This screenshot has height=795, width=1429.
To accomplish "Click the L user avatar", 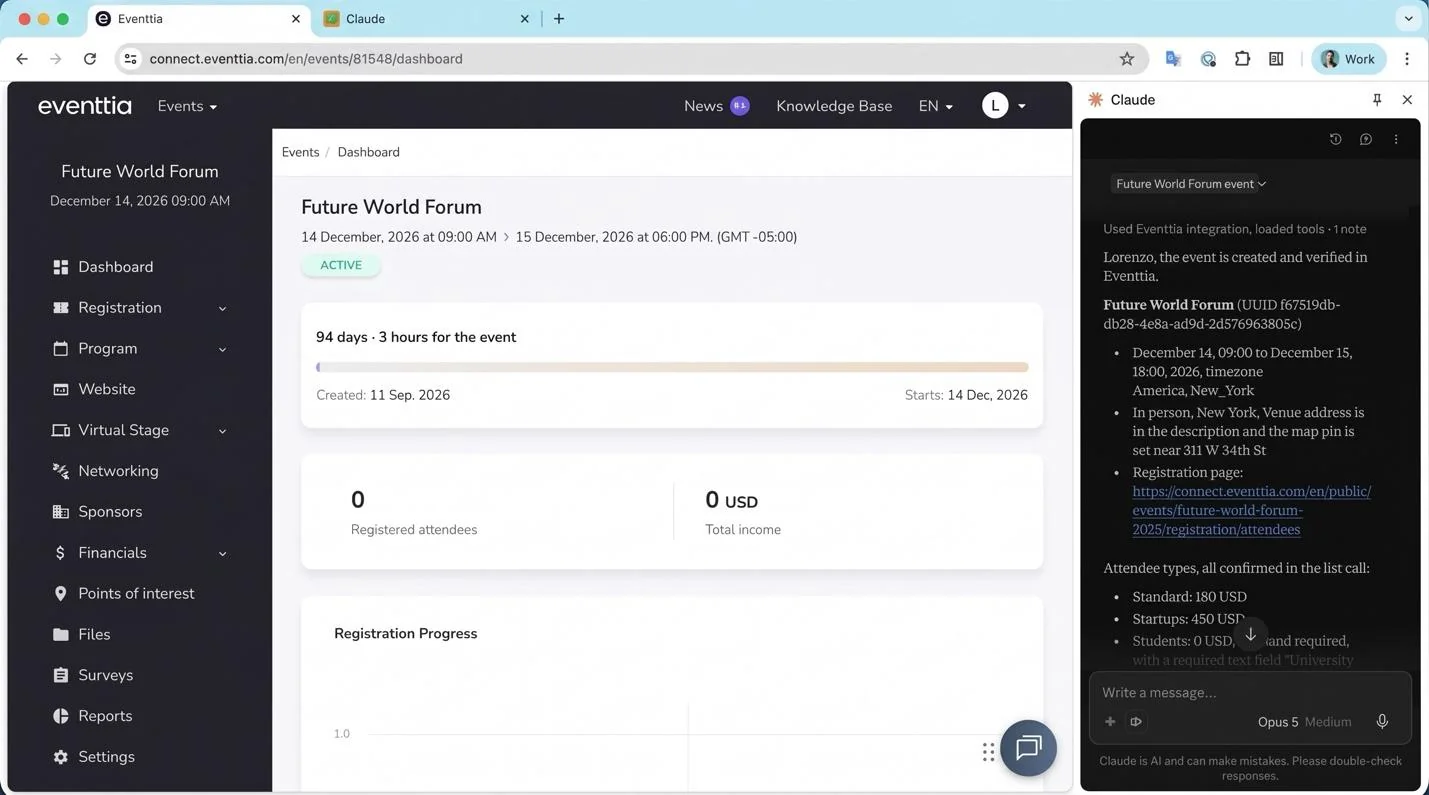I will click(x=995, y=106).
